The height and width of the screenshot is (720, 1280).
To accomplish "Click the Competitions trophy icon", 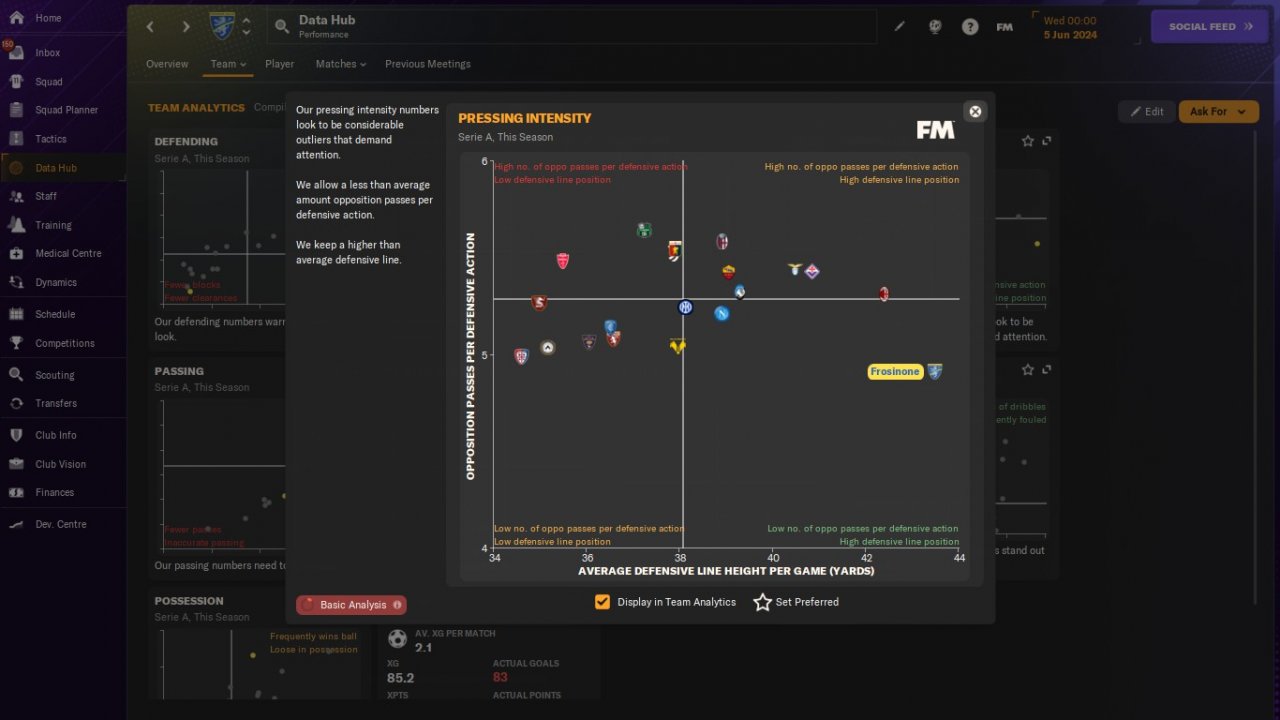I will pyautogui.click(x=16, y=343).
